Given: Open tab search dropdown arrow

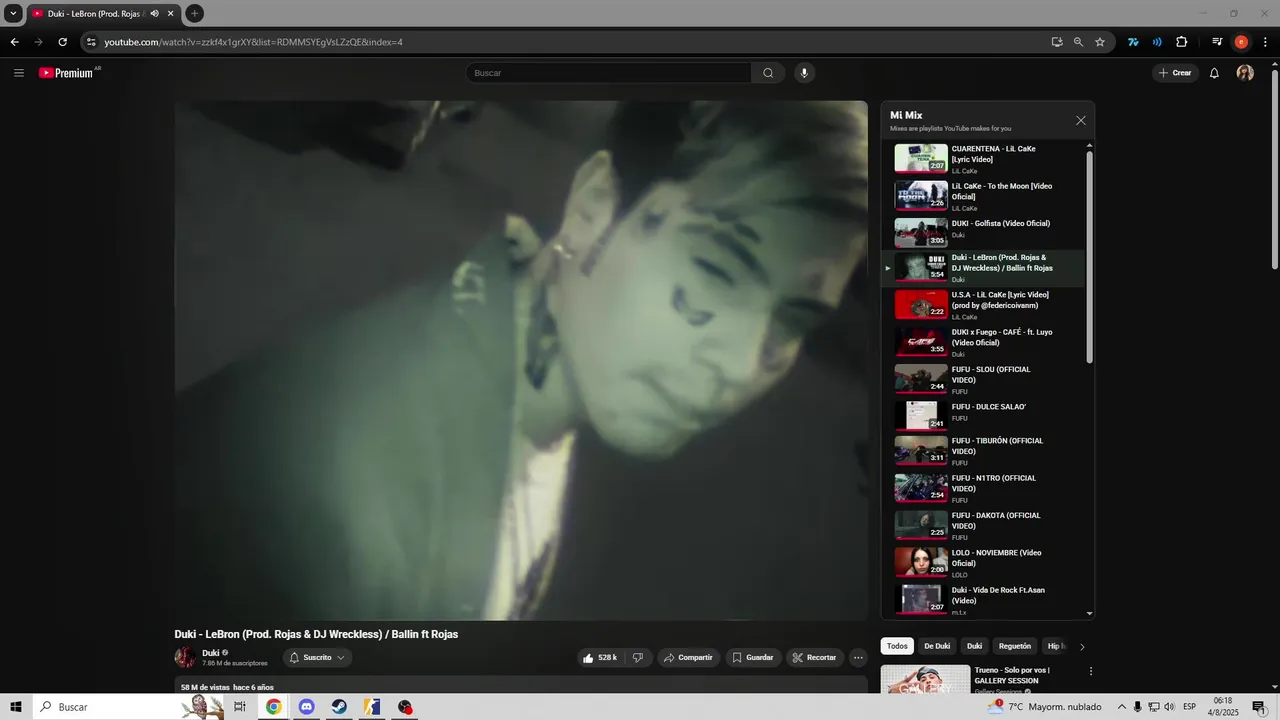Looking at the screenshot, I should [x=13, y=13].
